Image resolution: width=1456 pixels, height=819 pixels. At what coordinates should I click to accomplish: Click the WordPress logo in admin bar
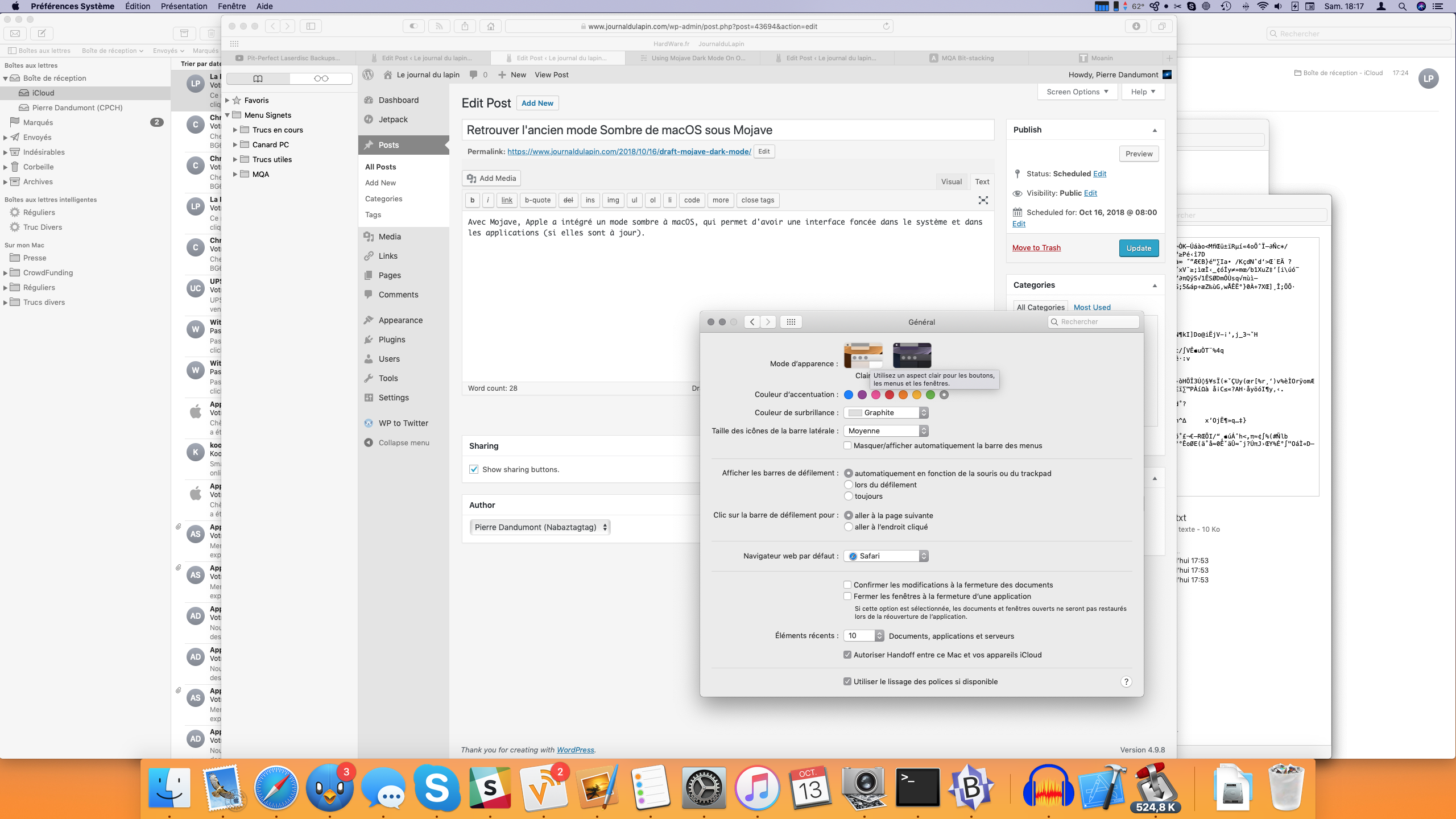coord(368,75)
